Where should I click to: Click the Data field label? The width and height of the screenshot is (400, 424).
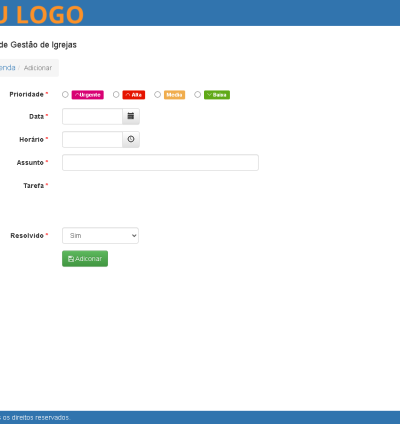(x=37, y=117)
